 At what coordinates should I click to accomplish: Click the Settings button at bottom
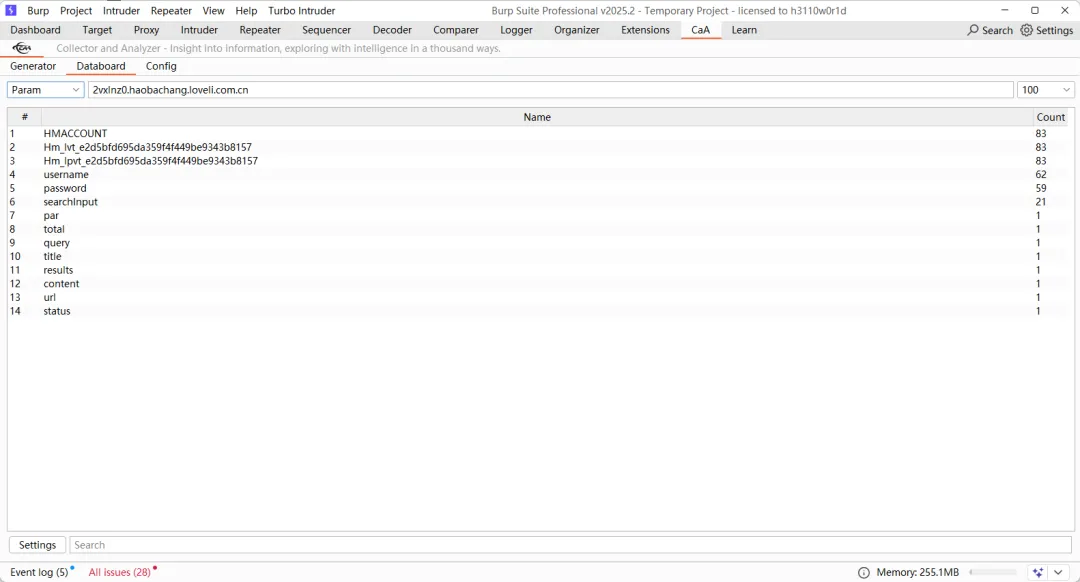[37, 545]
